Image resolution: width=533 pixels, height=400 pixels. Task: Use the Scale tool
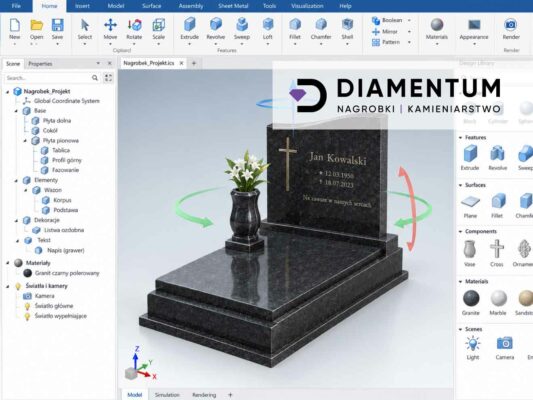coord(158,25)
